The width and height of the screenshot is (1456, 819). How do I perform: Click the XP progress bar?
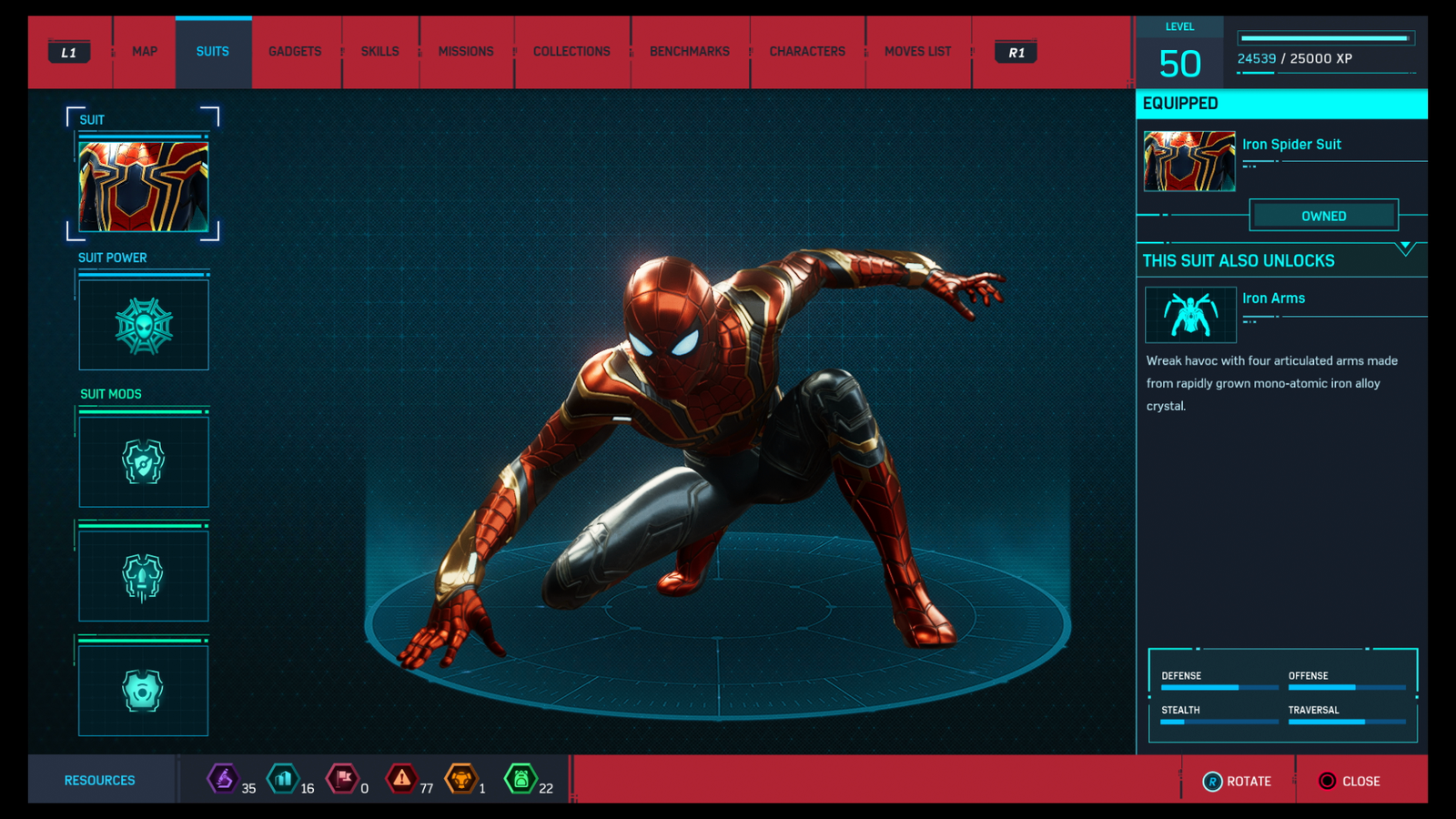[x=1324, y=38]
